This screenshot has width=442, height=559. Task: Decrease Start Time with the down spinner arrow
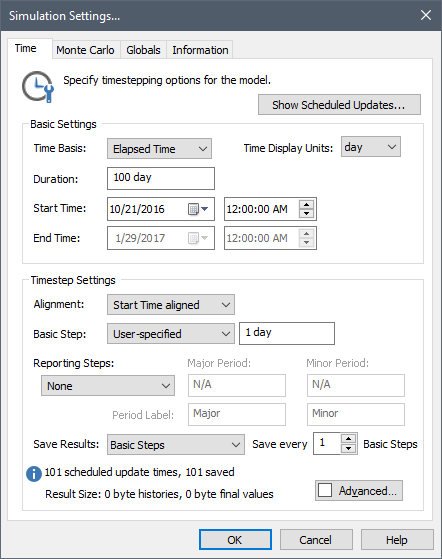[x=307, y=214]
